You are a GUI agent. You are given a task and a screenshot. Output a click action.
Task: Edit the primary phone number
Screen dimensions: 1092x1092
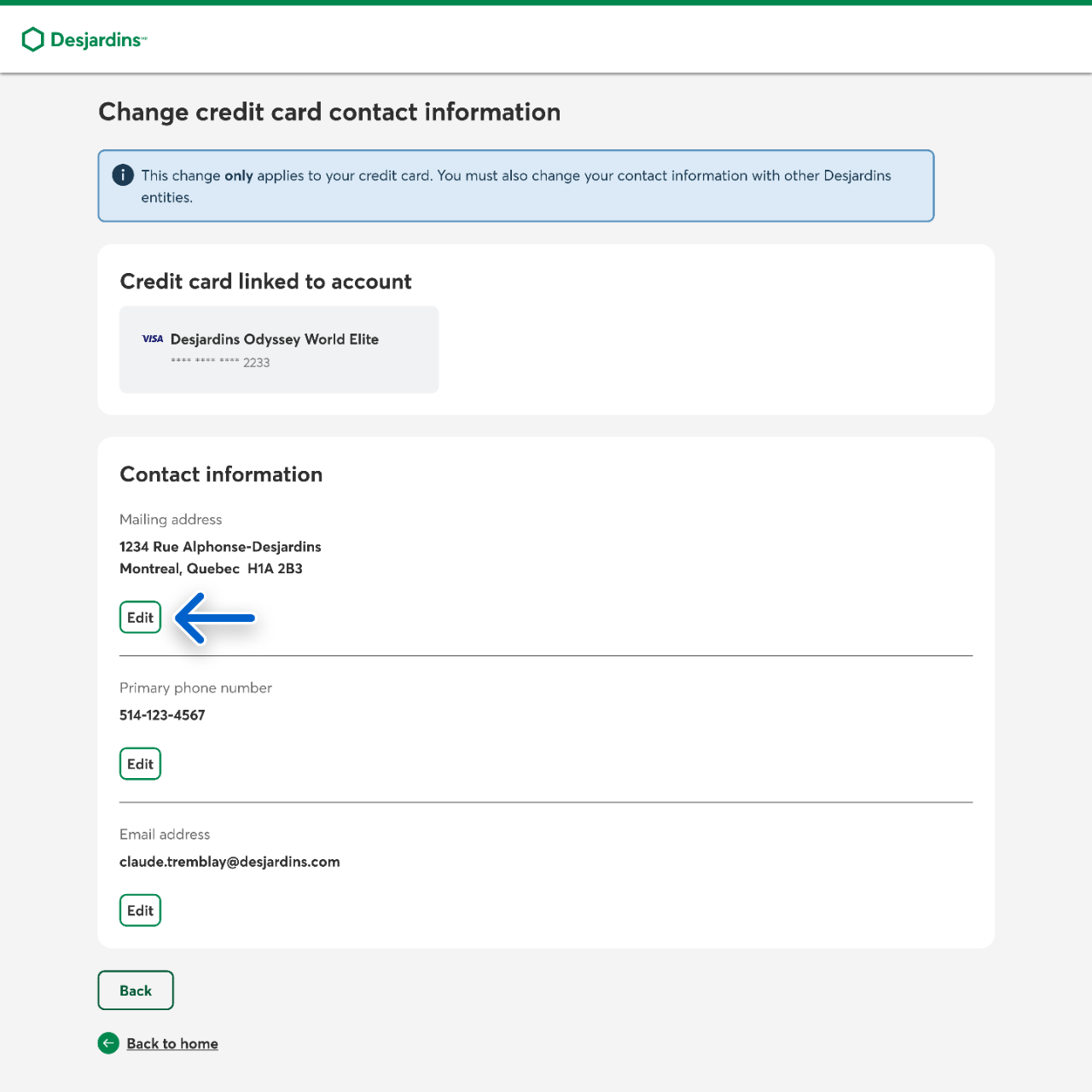coord(140,764)
